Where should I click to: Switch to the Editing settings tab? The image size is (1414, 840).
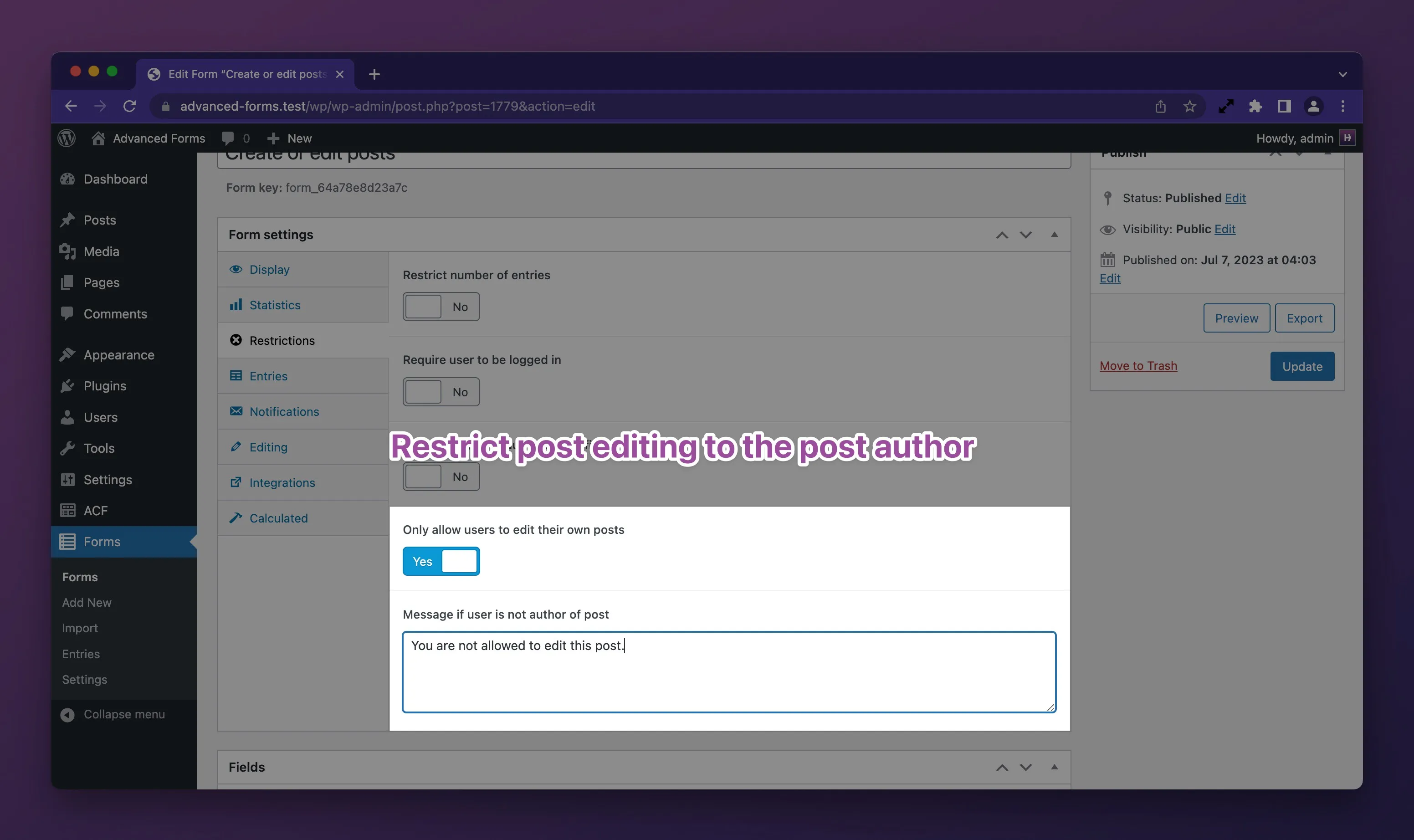[303, 447]
